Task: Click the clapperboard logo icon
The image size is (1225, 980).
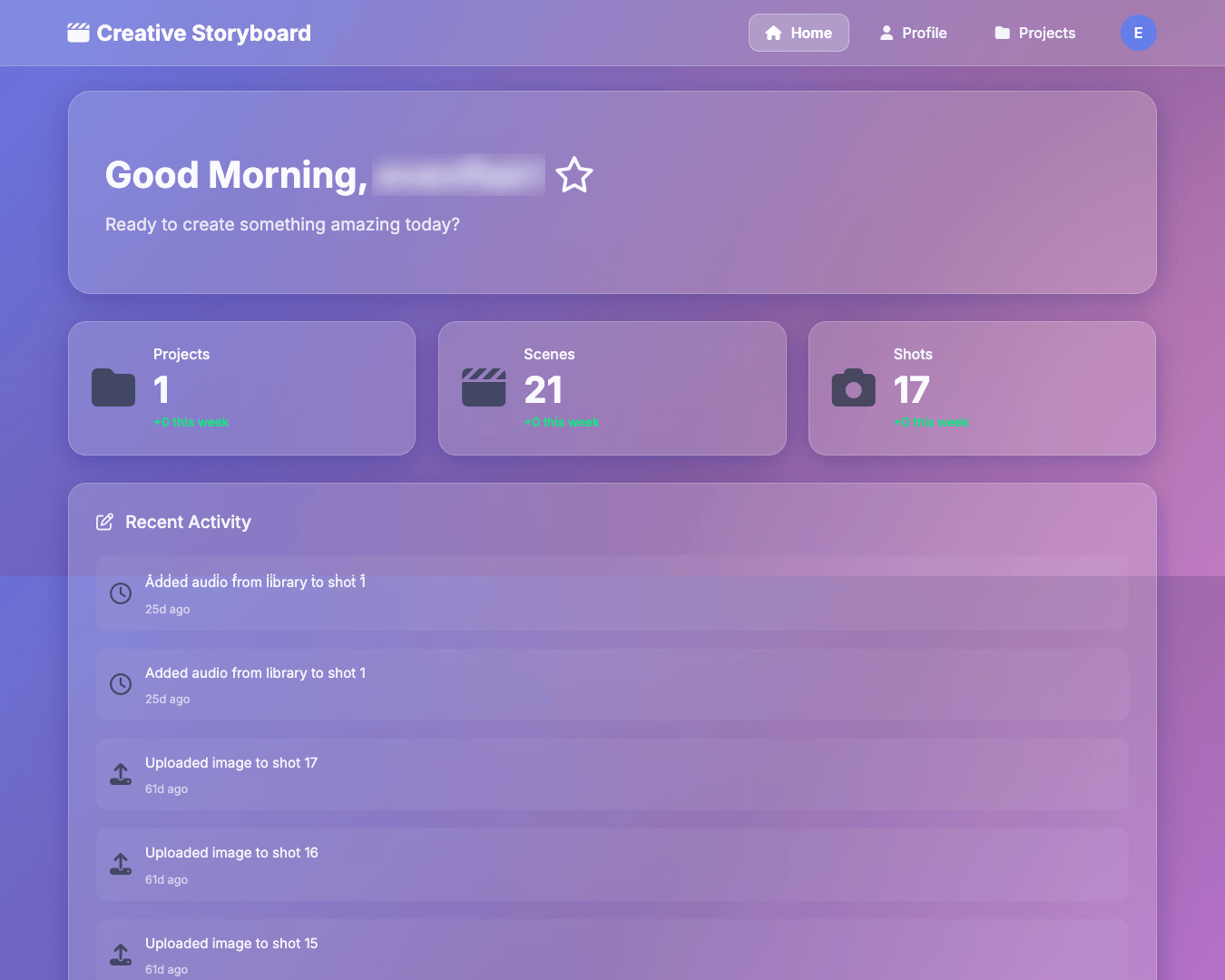Action: (78, 34)
